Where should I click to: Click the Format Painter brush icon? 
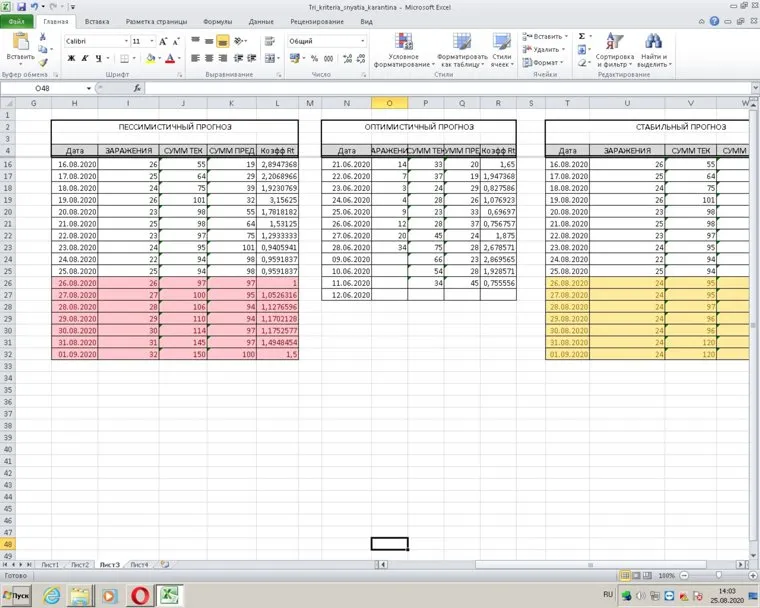43,63
